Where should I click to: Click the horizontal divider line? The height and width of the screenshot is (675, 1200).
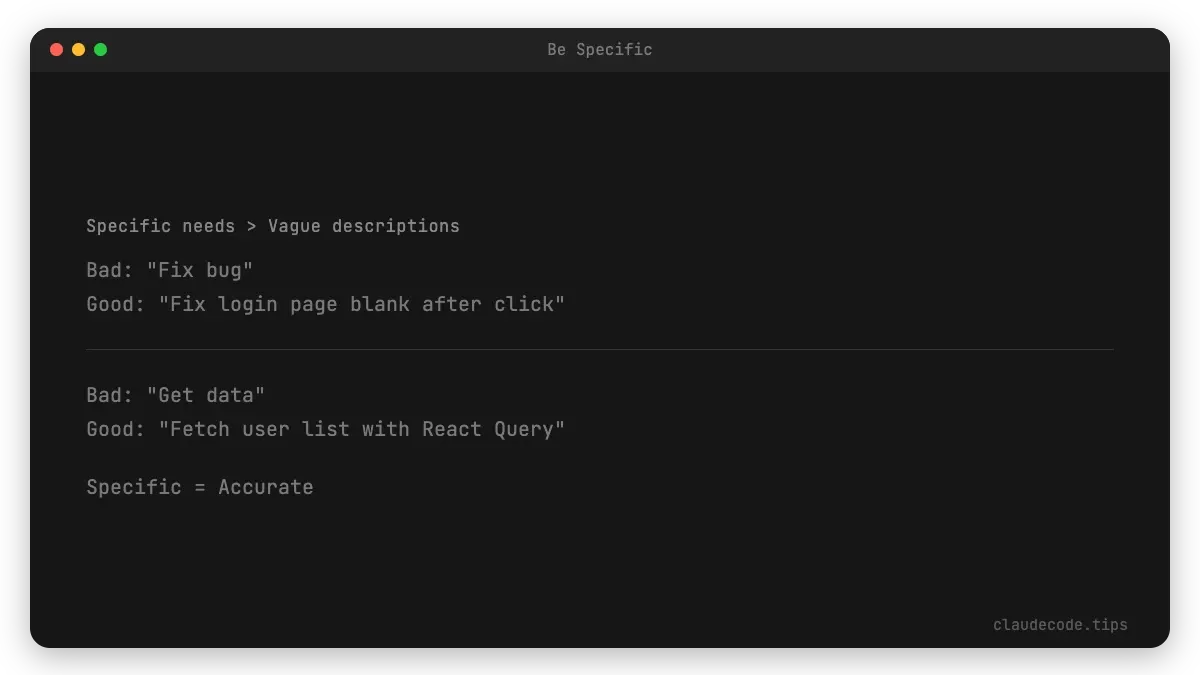(x=600, y=350)
